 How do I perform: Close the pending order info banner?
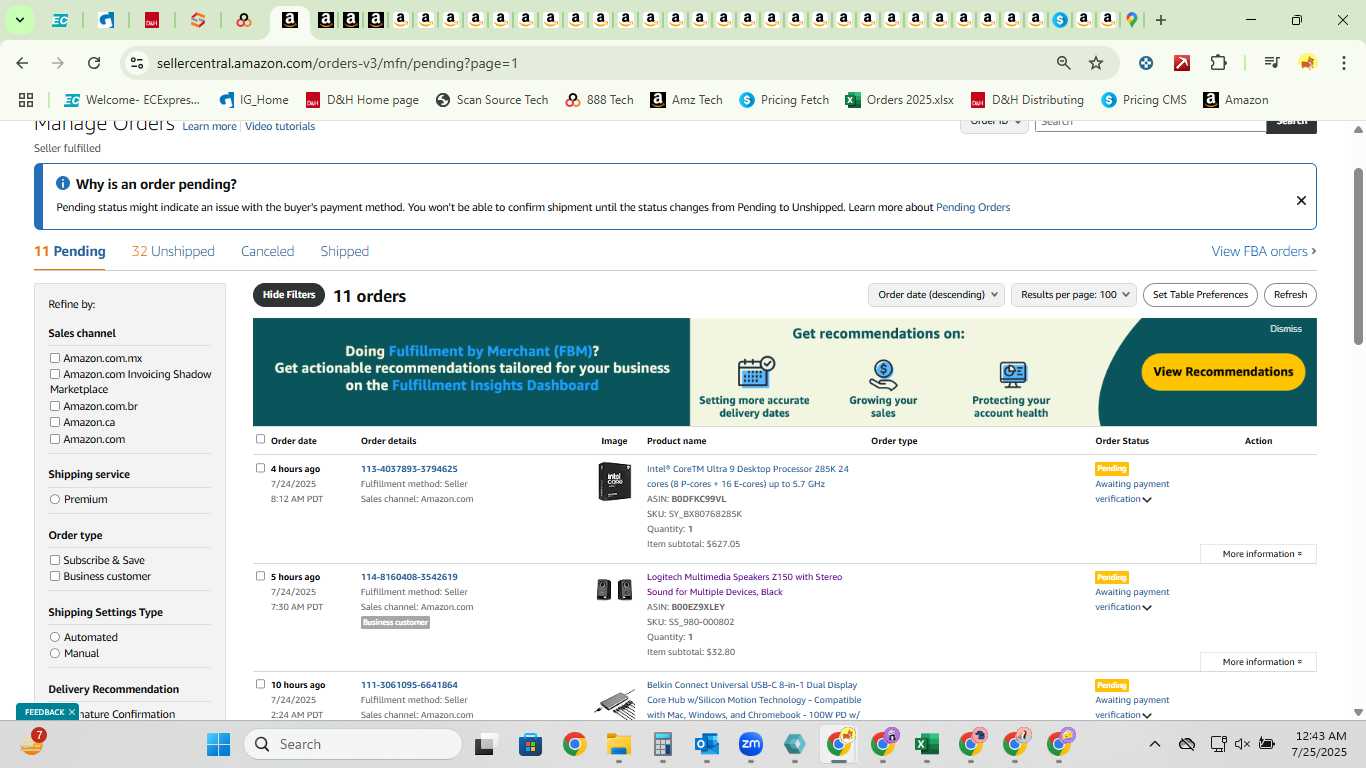(1301, 200)
